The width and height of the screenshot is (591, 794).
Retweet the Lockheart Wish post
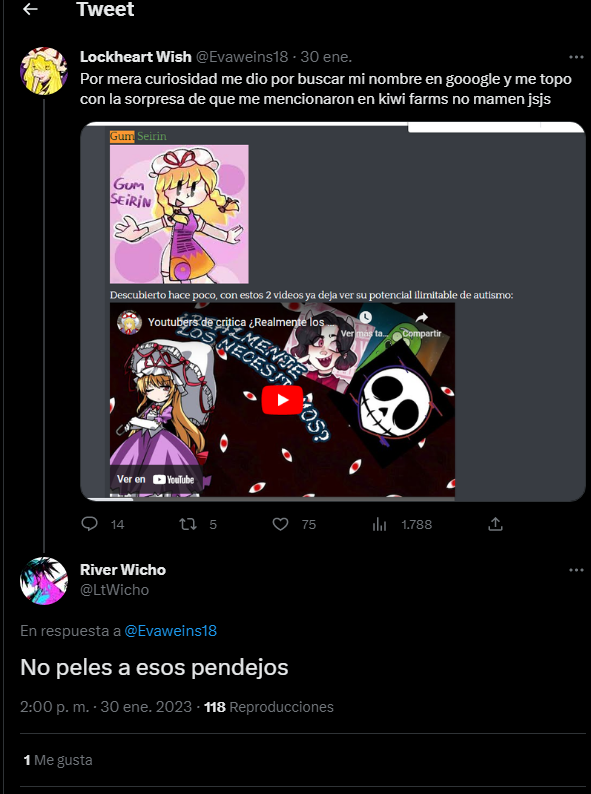pos(188,524)
